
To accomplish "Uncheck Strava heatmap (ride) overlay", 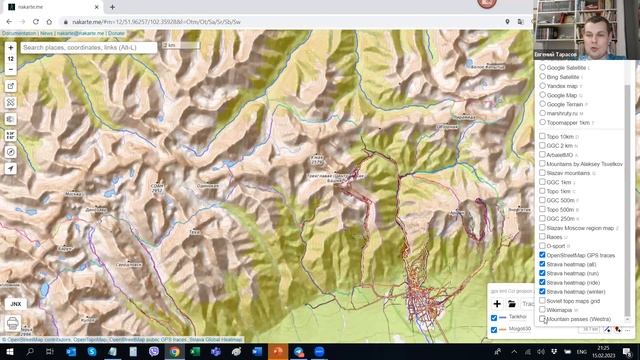I will (542, 282).
